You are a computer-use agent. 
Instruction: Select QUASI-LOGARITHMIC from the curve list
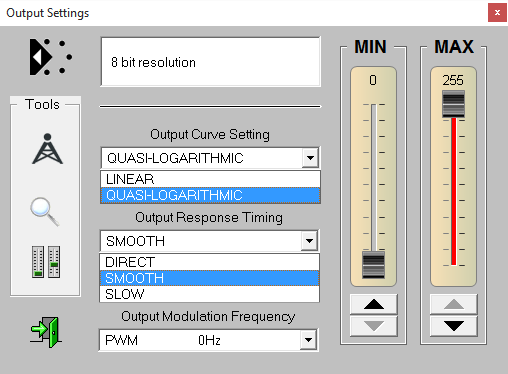coord(210,195)
